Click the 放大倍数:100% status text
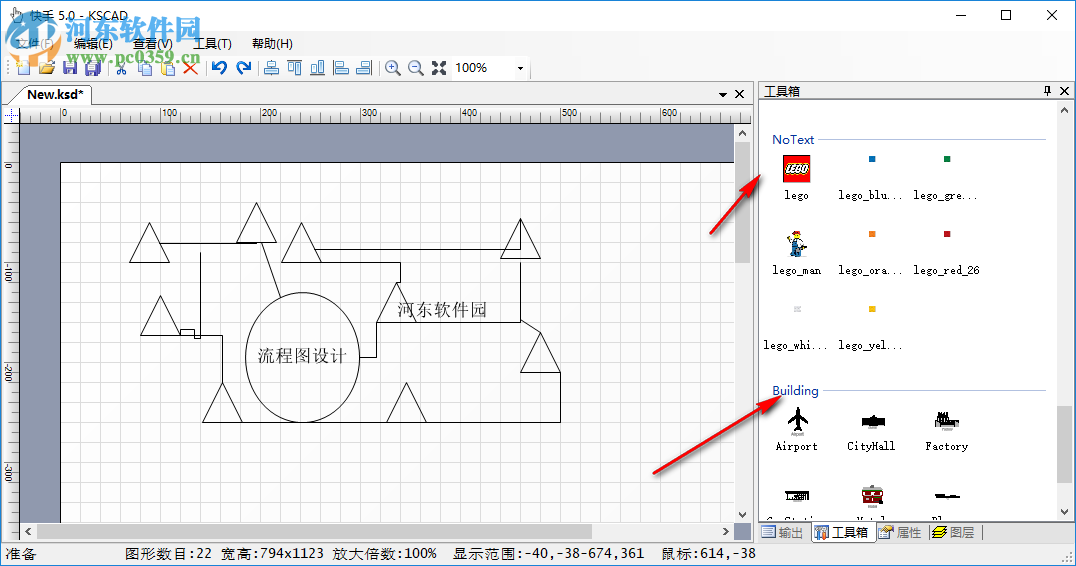This screenshot has height=566, width=1076. [384, 554]
